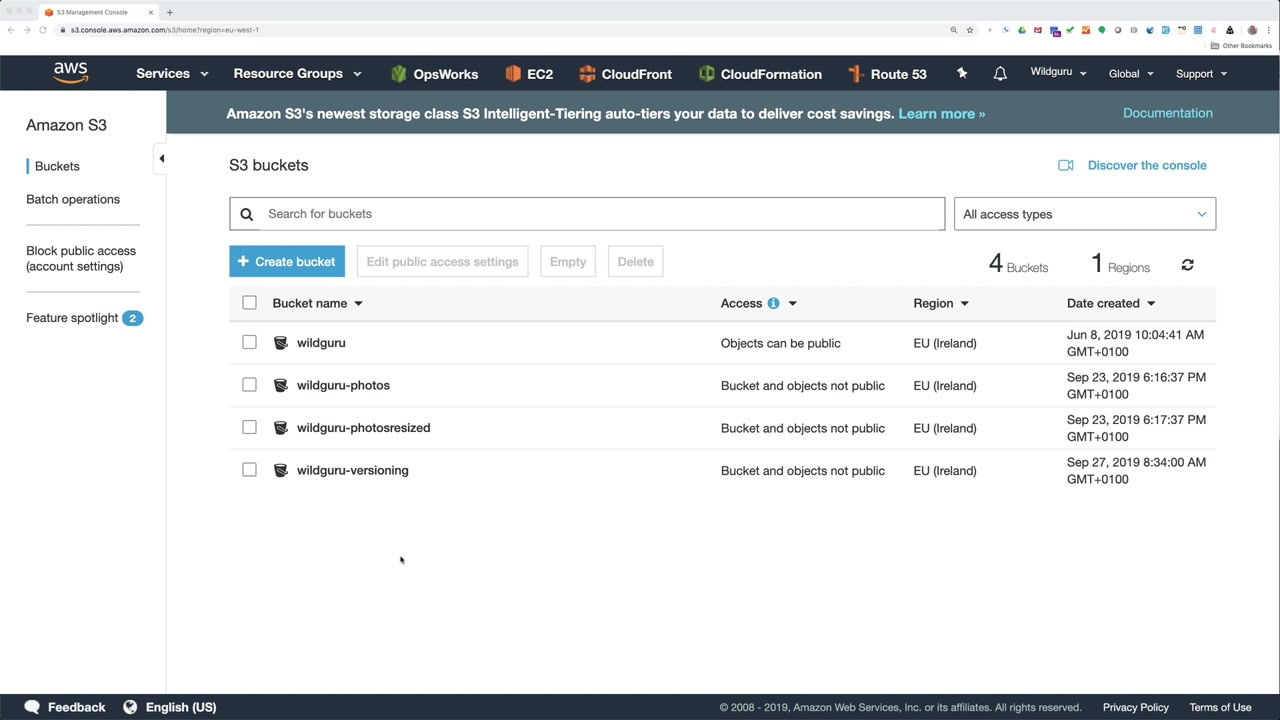Select Buckets in the sidebar

tap(57, 166)
